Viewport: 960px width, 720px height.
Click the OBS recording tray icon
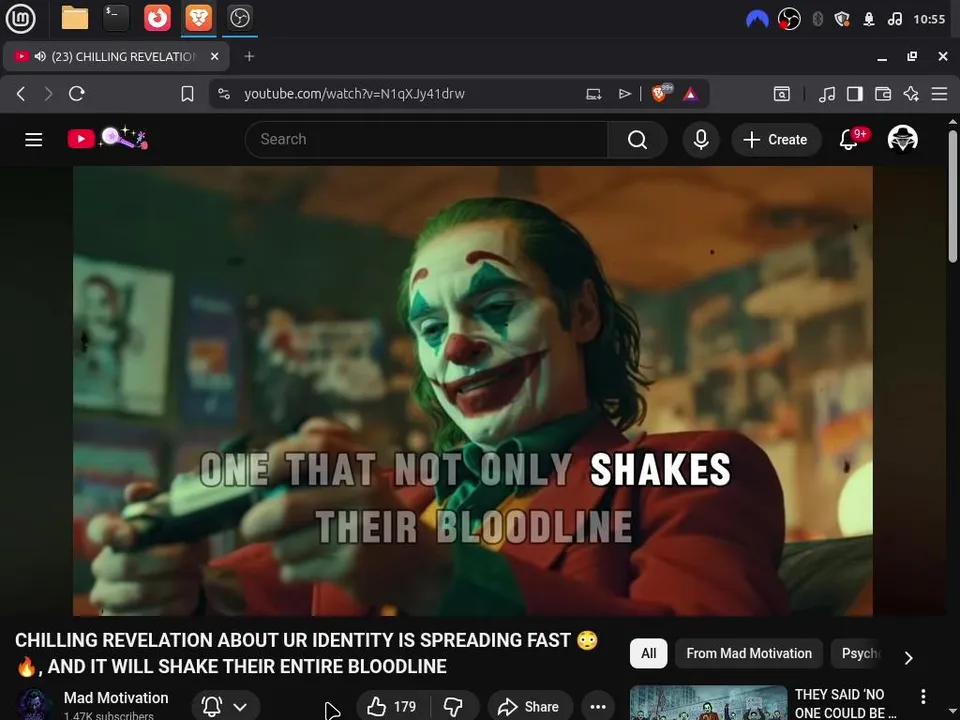(789, 19)
